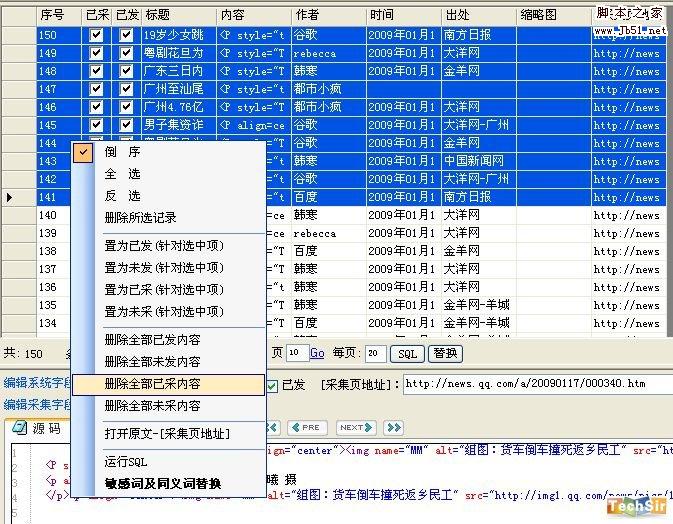Image resolution: width=673 pixels, height=524 pixels.
Task: Switch to the 源码 tab
Action: coord(38,428)
